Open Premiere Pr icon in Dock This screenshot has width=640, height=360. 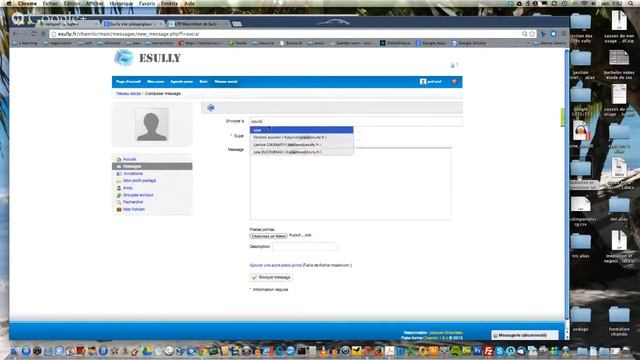click(477, 351)
